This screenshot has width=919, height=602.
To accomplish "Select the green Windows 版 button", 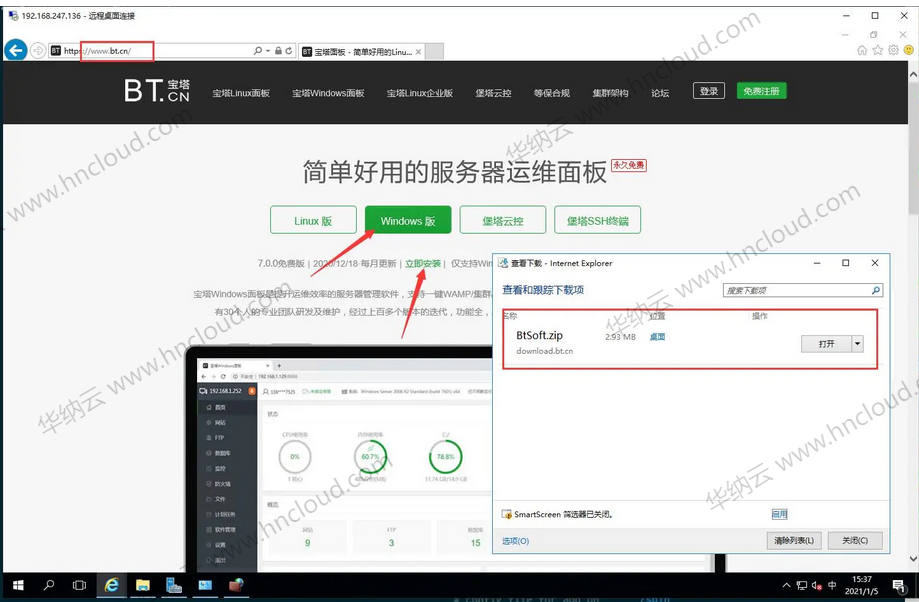I will click(x=408, y=220).
